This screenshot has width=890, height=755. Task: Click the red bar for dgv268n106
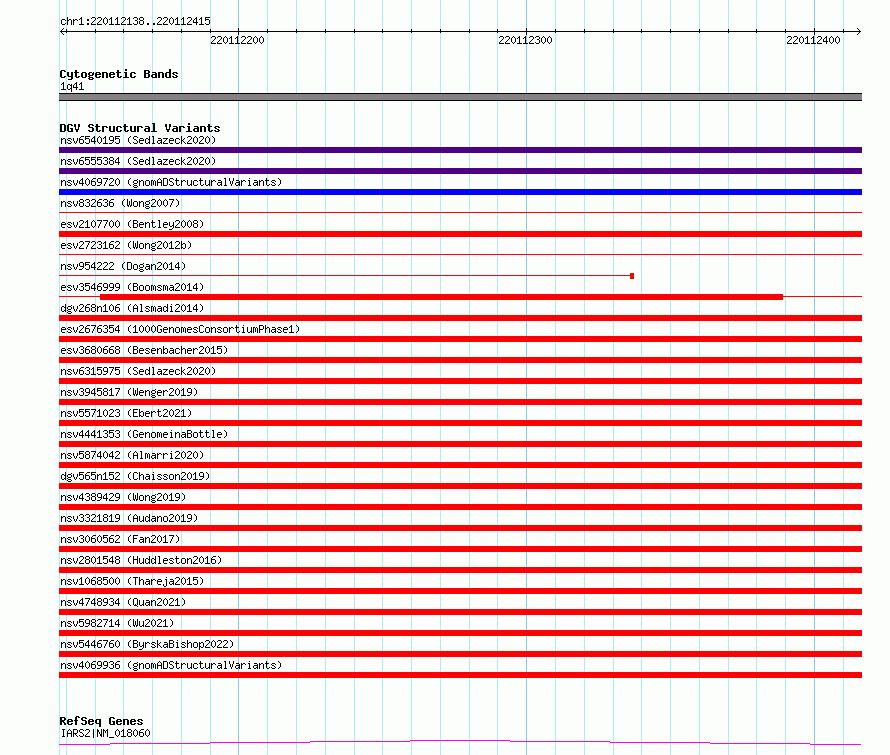click(x=460, y=318)
